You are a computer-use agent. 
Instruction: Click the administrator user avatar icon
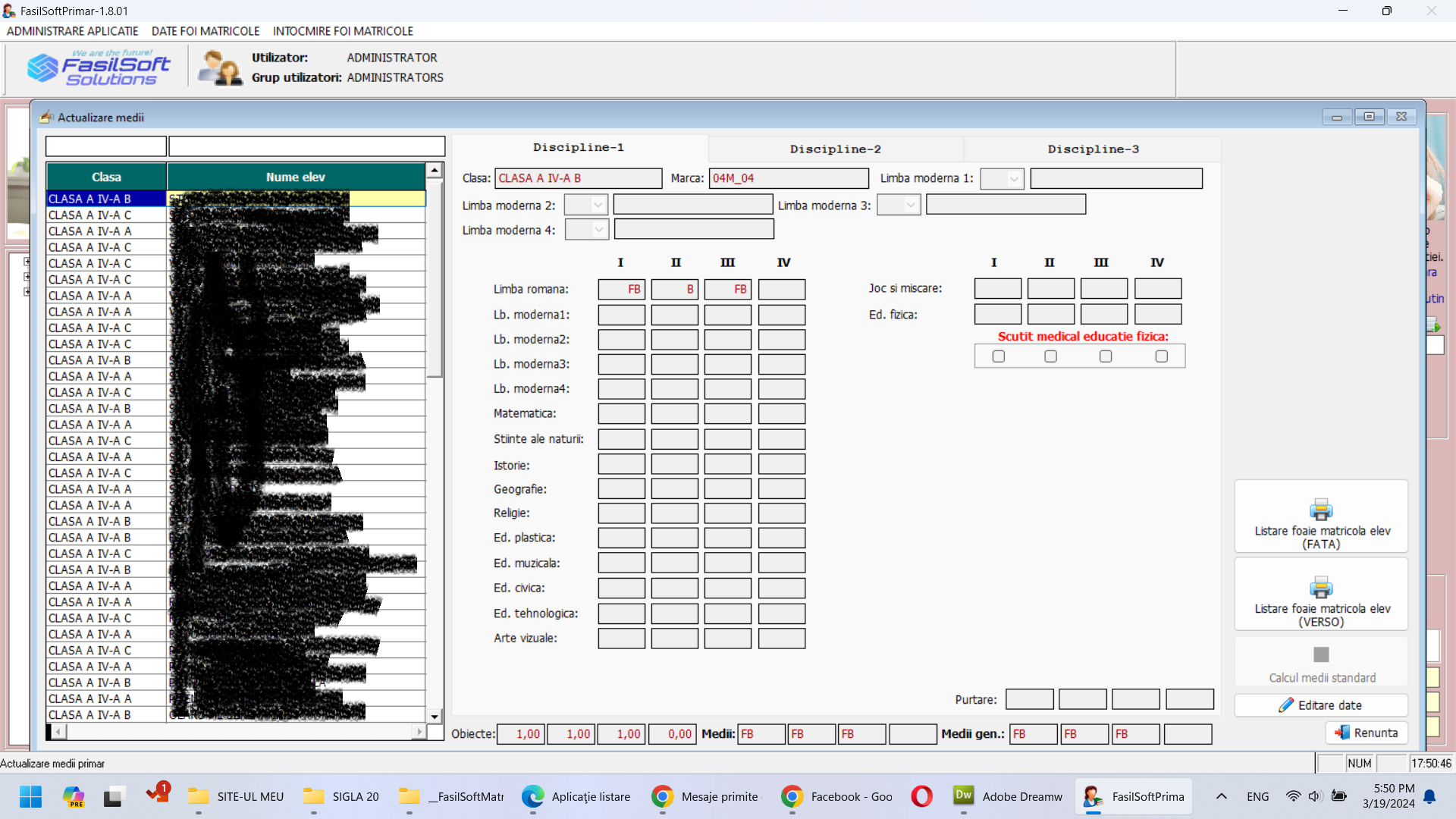pyautogui.click(x=219, y=68)
